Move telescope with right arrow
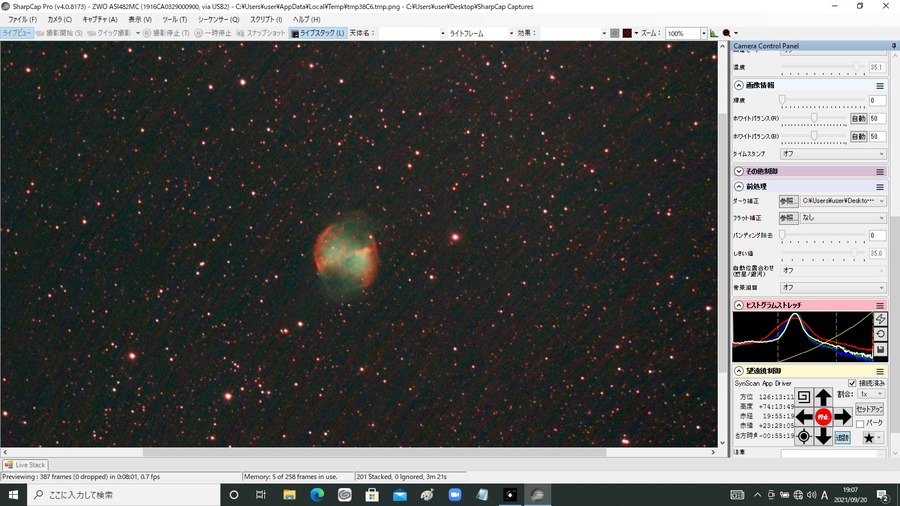 pos(843,417)
